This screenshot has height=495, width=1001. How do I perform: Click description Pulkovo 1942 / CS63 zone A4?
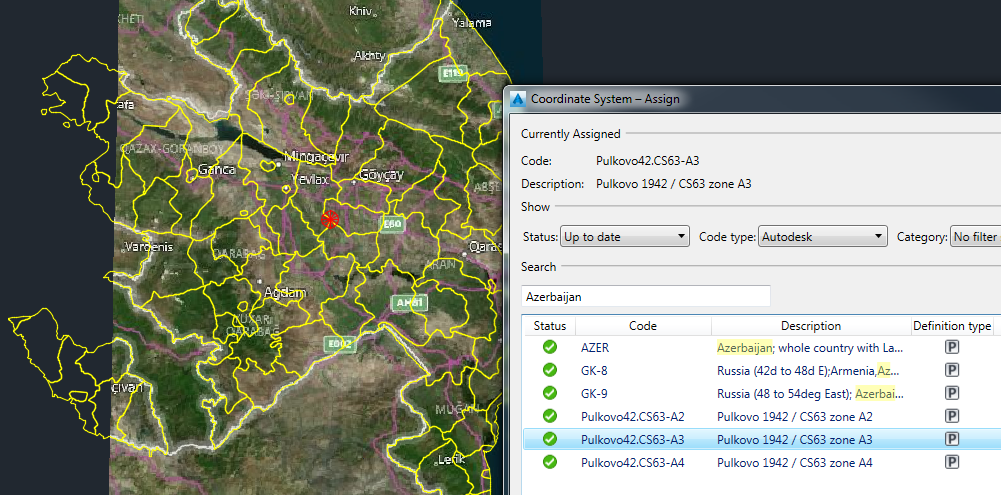click(795, 462)
